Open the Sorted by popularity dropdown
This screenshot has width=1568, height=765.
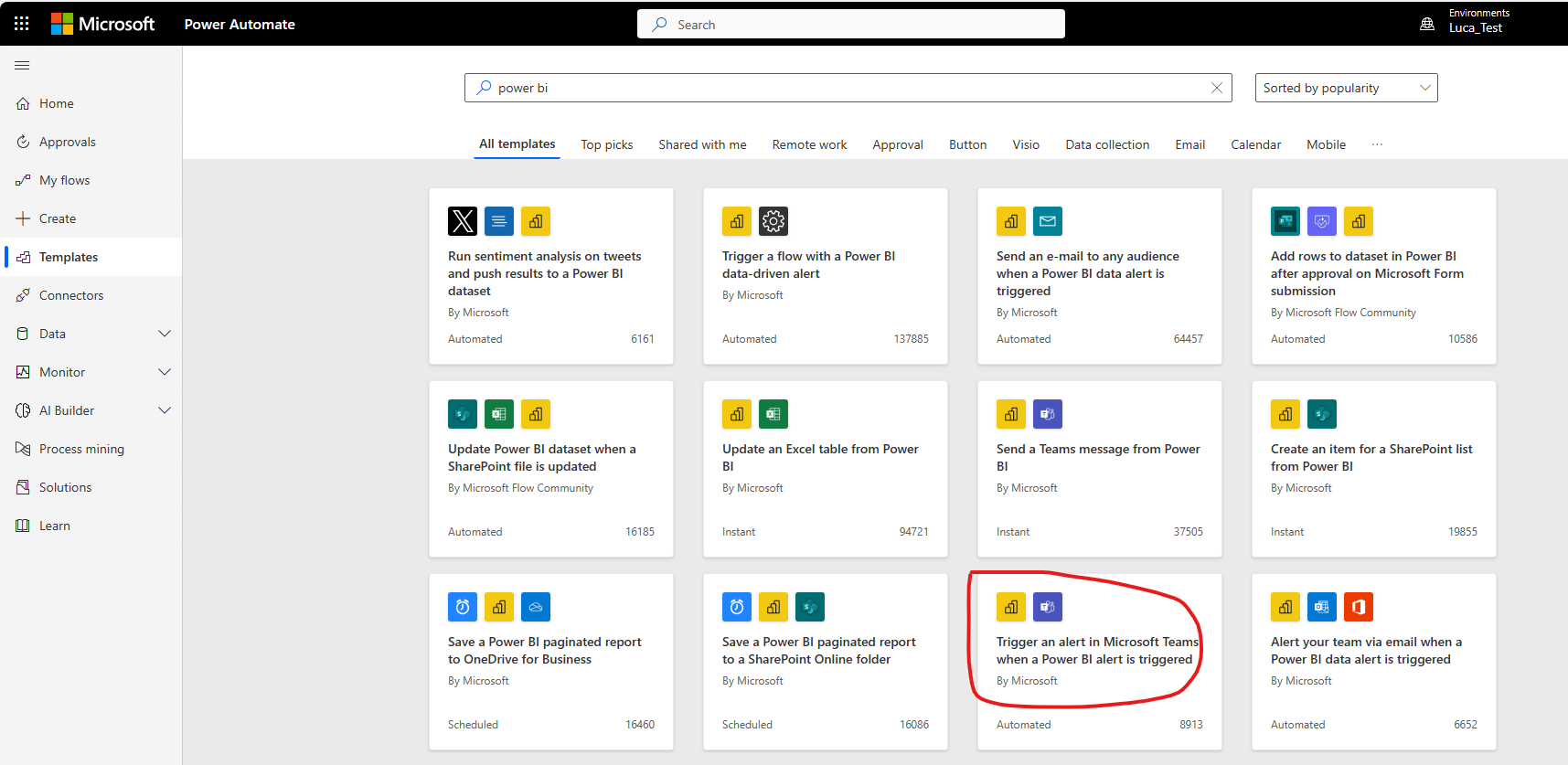coord(1346,88)
